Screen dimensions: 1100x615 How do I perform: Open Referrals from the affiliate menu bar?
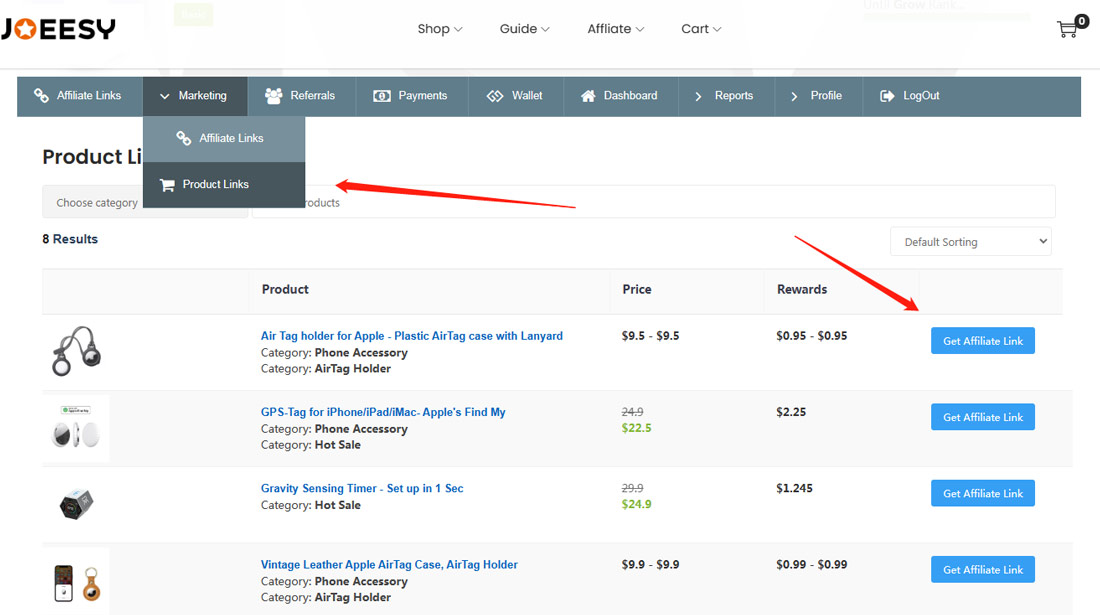(x=300, y=96)
